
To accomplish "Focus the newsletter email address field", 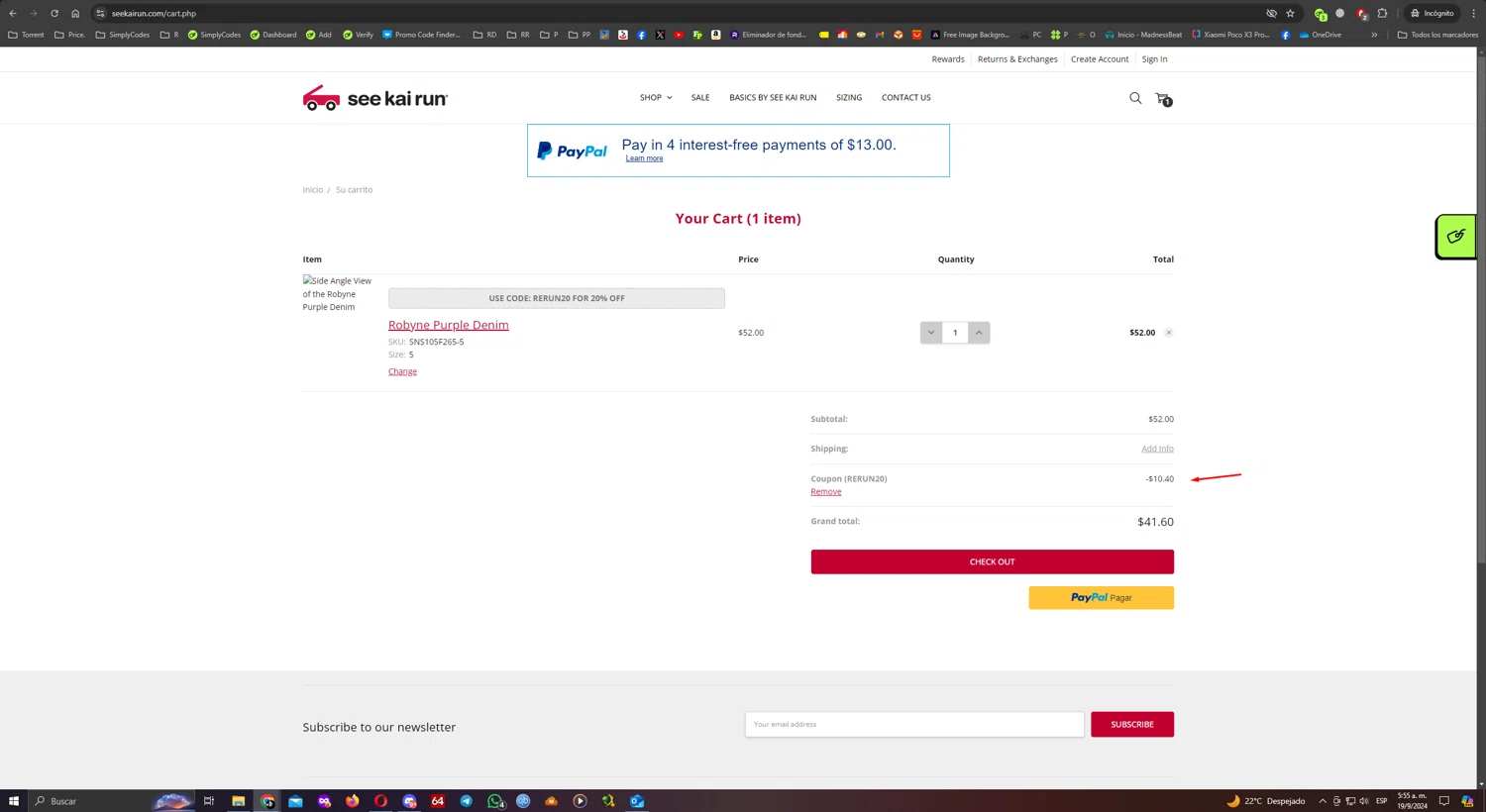I will click(x=914, y=725).
